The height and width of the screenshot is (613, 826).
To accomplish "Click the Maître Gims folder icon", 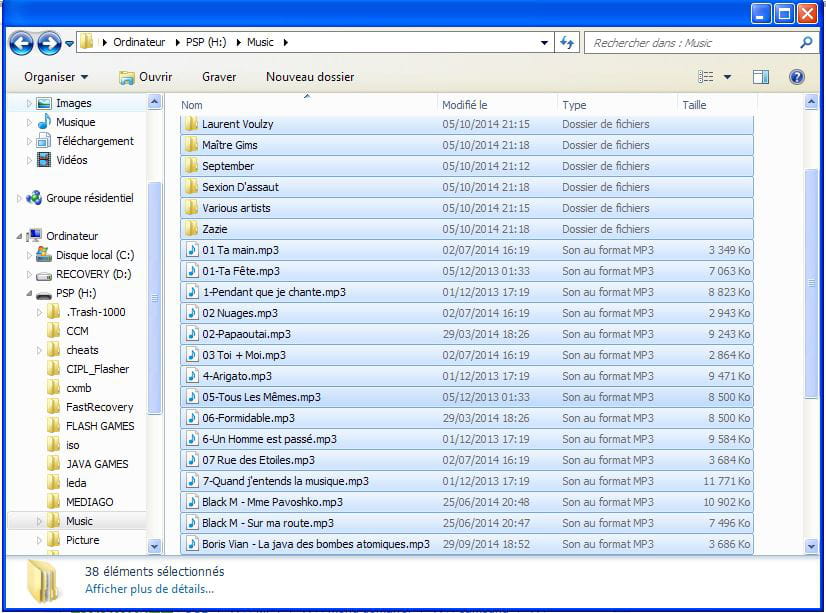I will 191,145.
